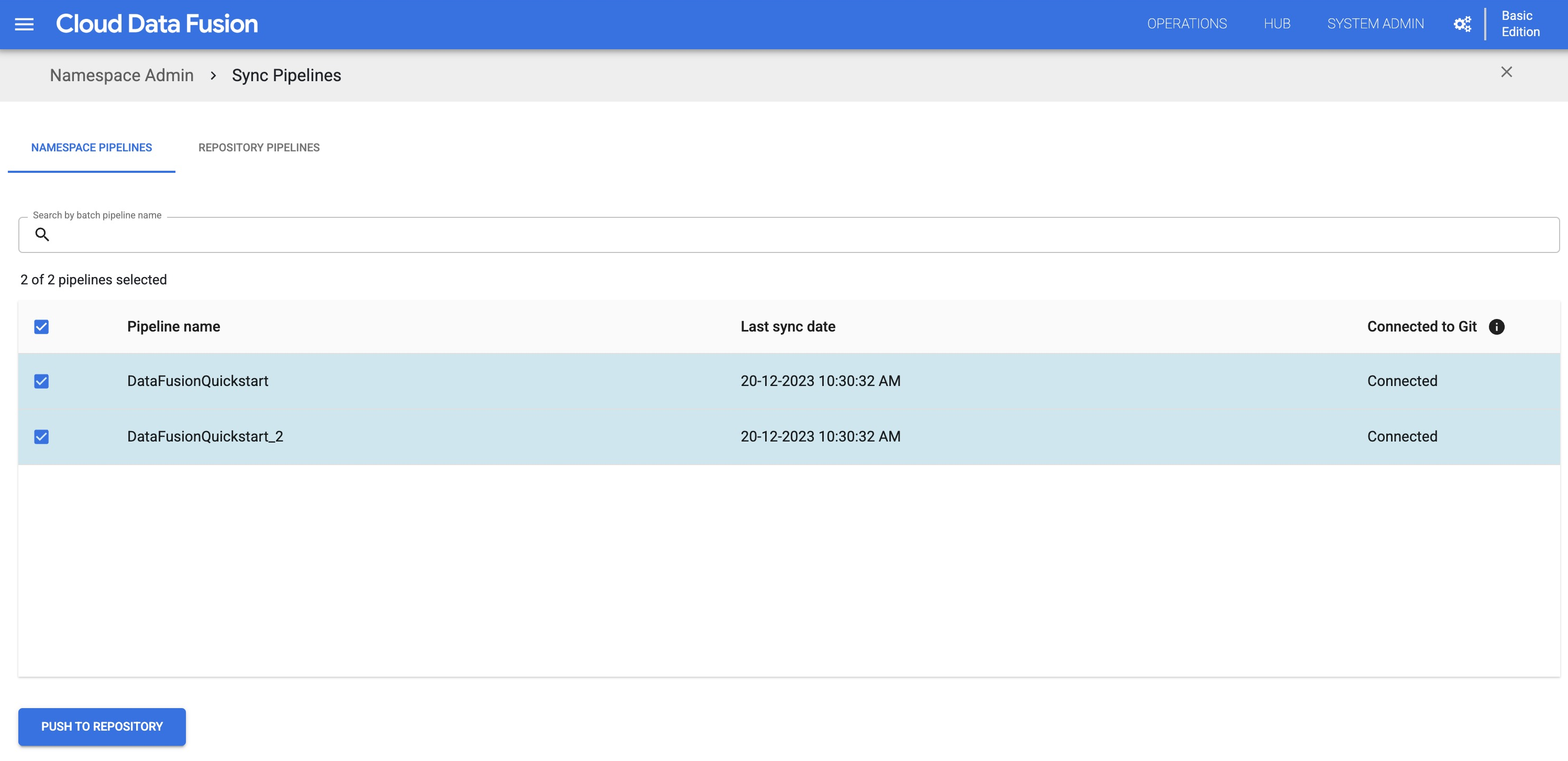The image size is (1568, 761).
Task: Switch to the REPOSITORY PIPELINES tab
Action: click(x=259, y=147)
